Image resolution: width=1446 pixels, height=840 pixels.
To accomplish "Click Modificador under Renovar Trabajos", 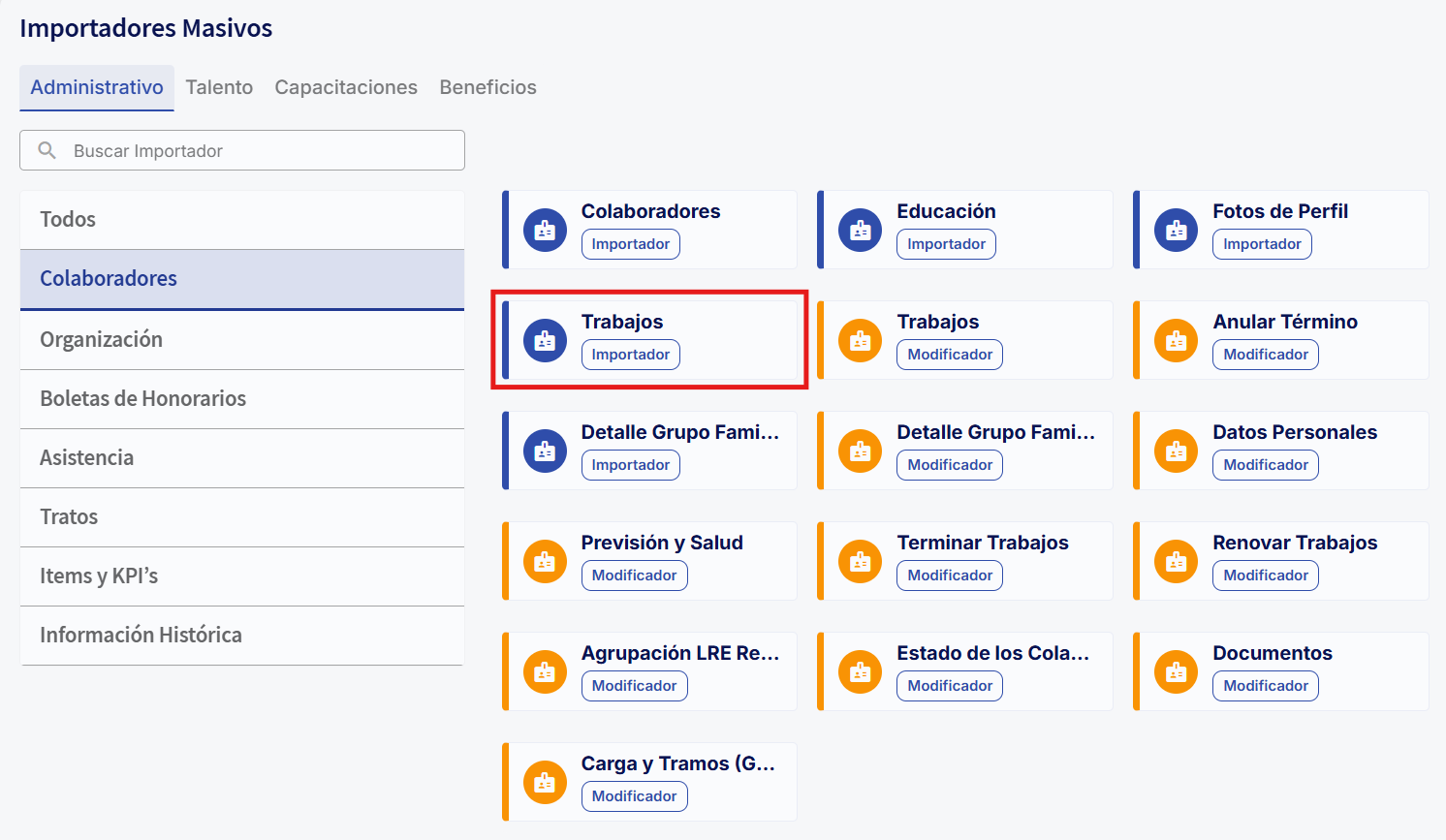I will coord(1266,575).
